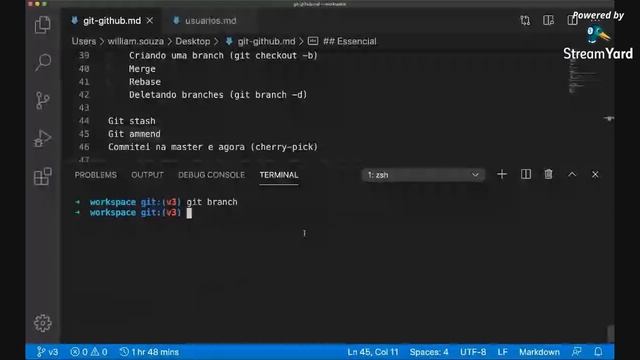The image size is (640, 360).
Task: Click the 1 hr 48 mins timer in status bar
Action: click(x=149, y=352)
